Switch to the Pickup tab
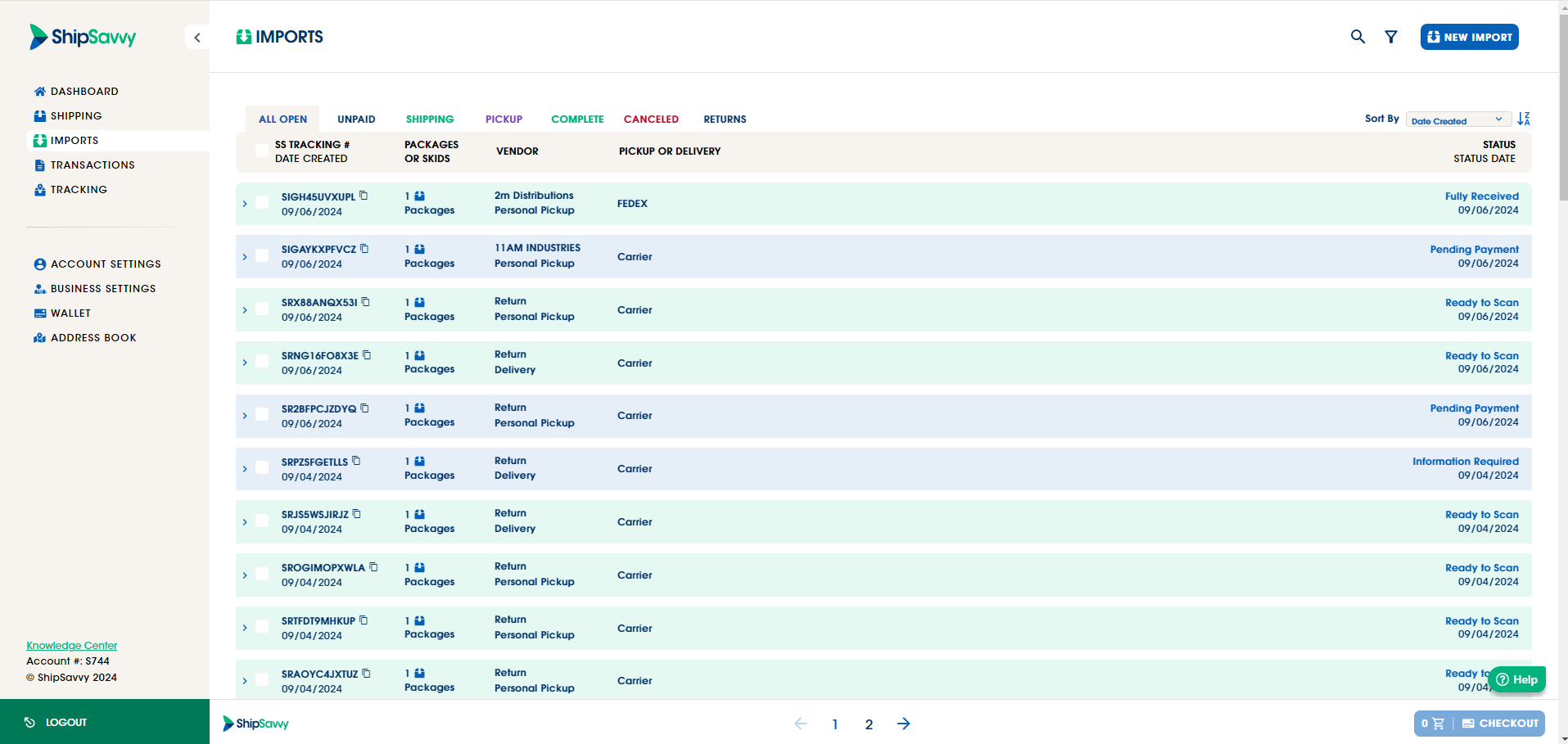Screen dimensions: 1568x744 504,119
